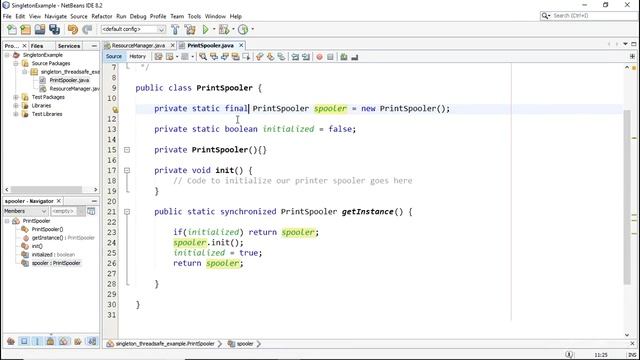Click the Next Bookmark editor icon
Viewport: 640px width, 360px height.
(x=270, y=57)
